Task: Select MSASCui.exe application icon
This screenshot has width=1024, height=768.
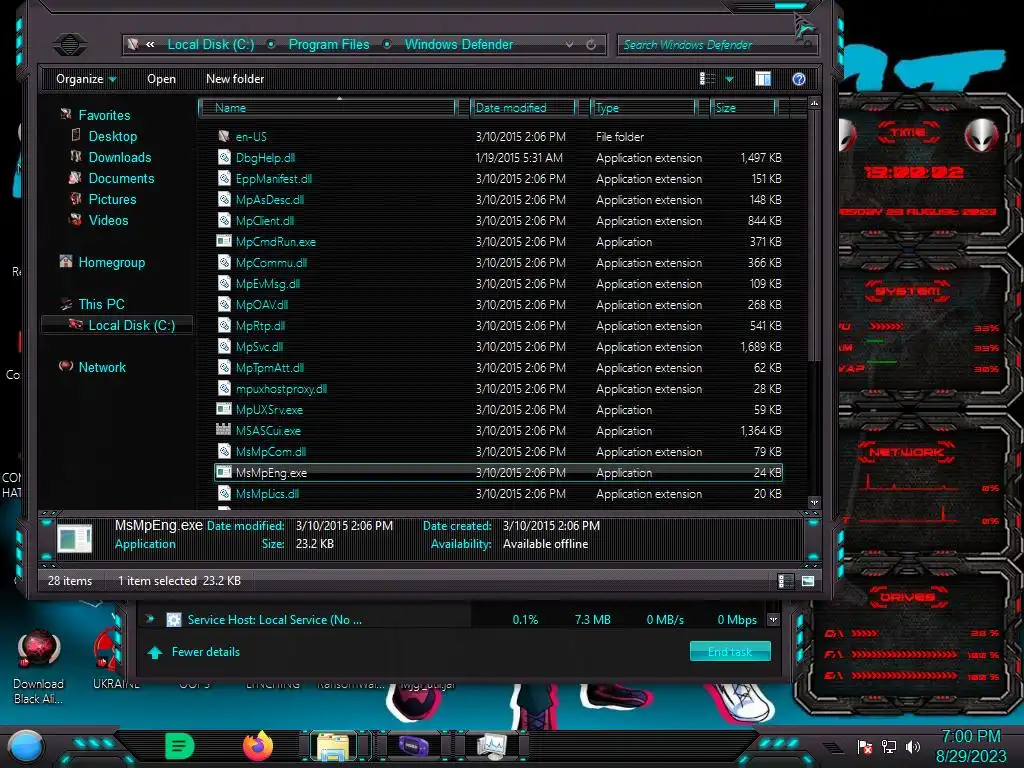Action: [x=224, y=430]
